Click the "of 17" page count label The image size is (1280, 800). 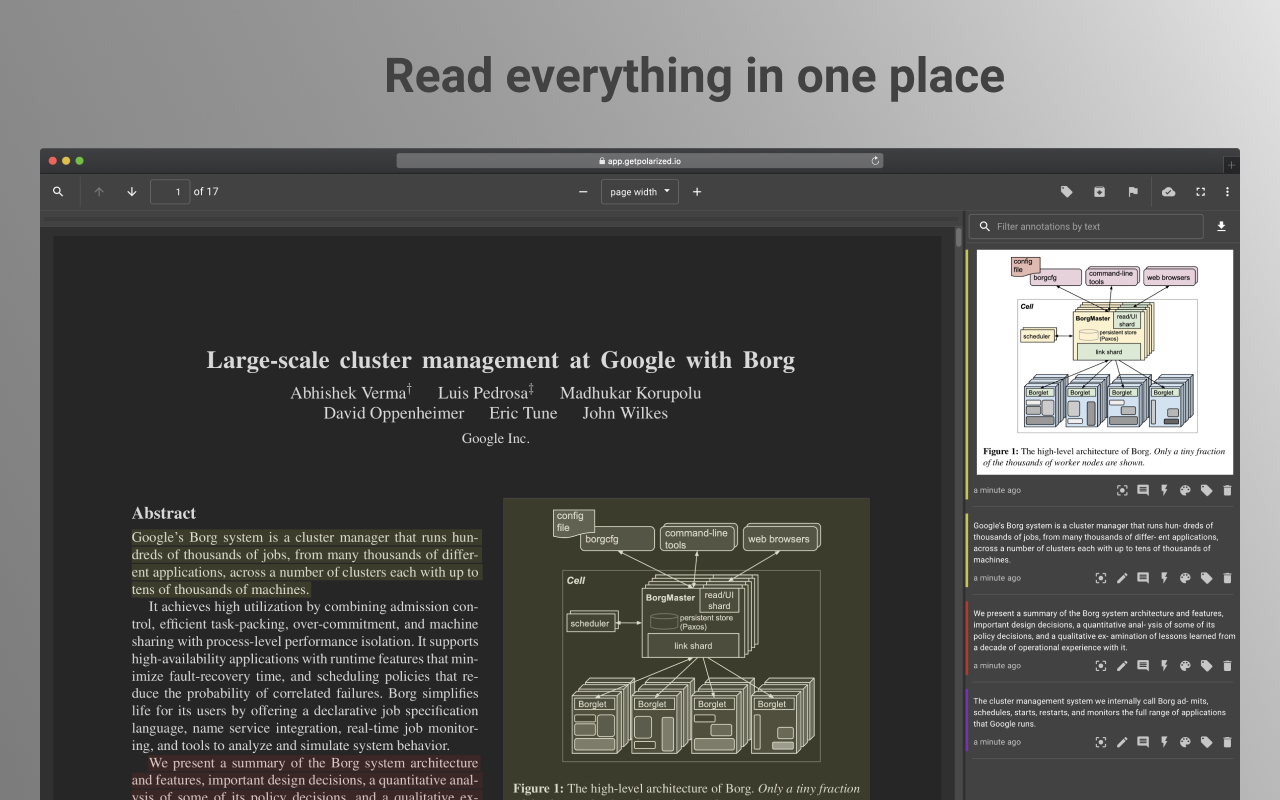pyautogui.click(x=206, y=192)
